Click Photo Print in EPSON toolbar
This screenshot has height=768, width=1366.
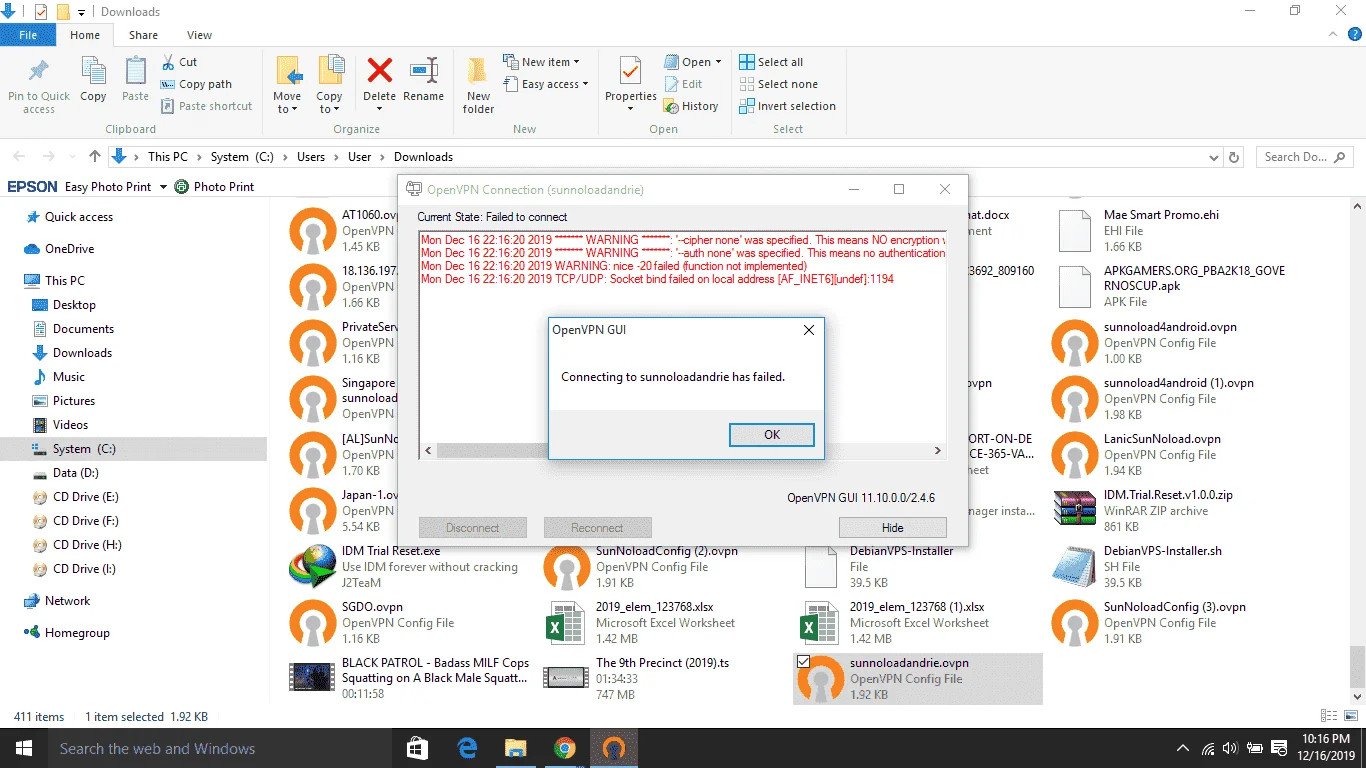[214, 187]
